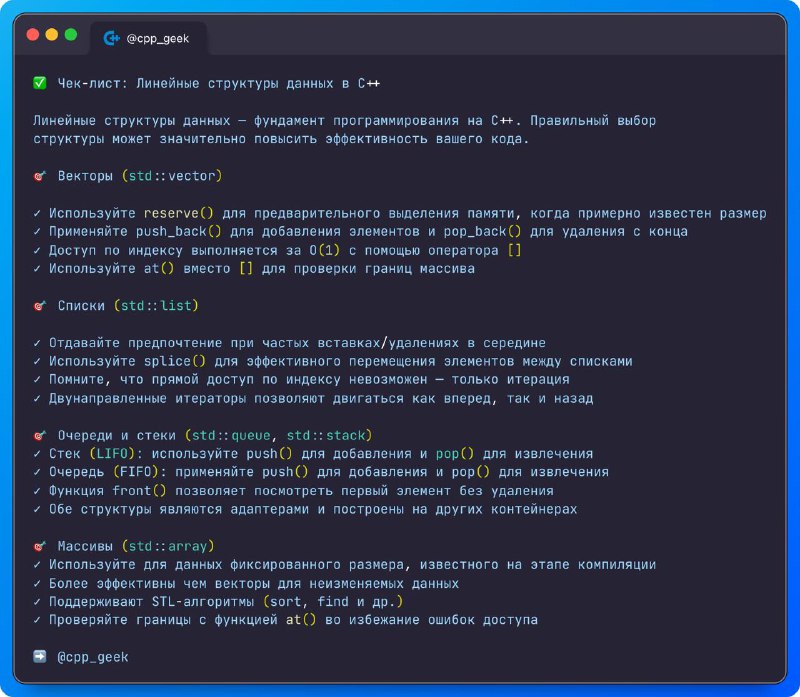The height and width of the screenshot is (697, 800).
Task: Click the checkmark before 'Используйте reserve()'
Action: [x=37, y=214]
